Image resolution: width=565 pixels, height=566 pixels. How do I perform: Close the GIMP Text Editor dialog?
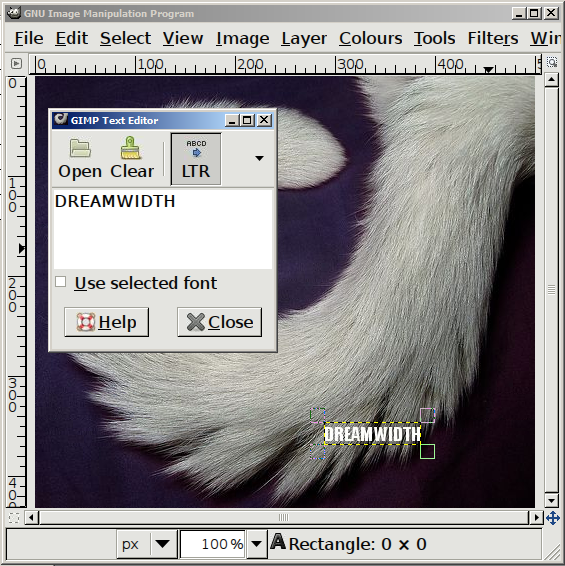220,322
